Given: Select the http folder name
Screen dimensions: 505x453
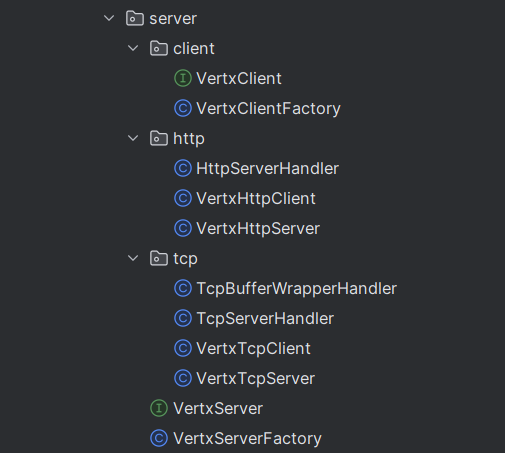Looking at the screenshot, I should [189, 139].
